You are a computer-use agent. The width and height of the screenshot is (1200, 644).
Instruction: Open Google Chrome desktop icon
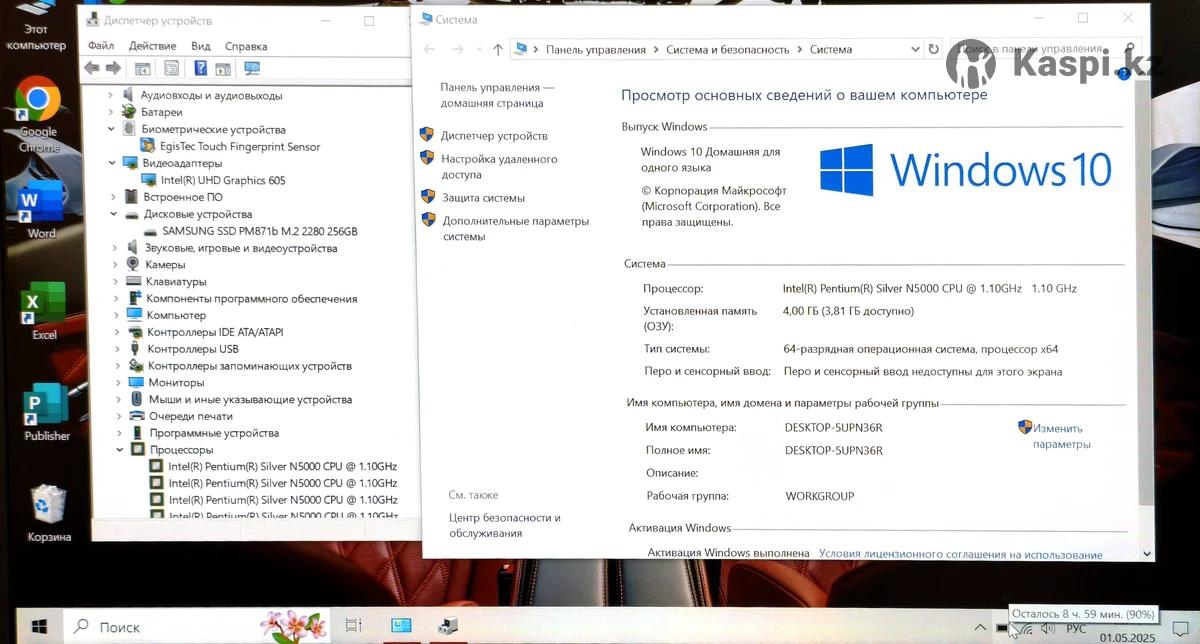point(38,115)
